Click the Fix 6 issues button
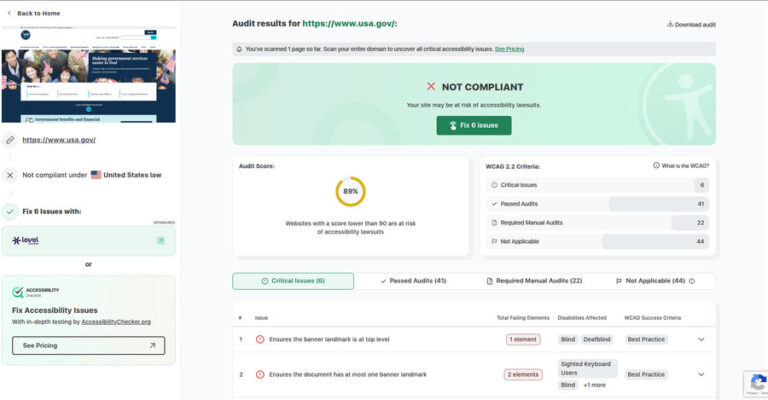768x400 pixels. tap(474, 125)
